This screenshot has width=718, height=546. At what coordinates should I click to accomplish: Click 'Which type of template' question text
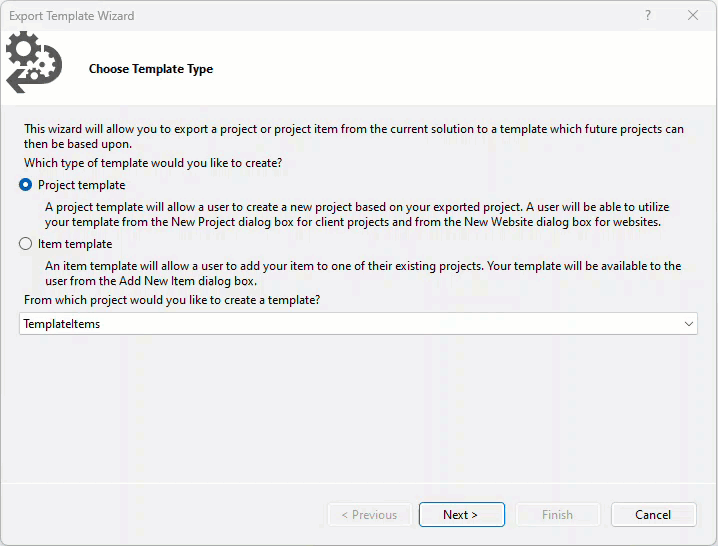(x=153, y=163)
